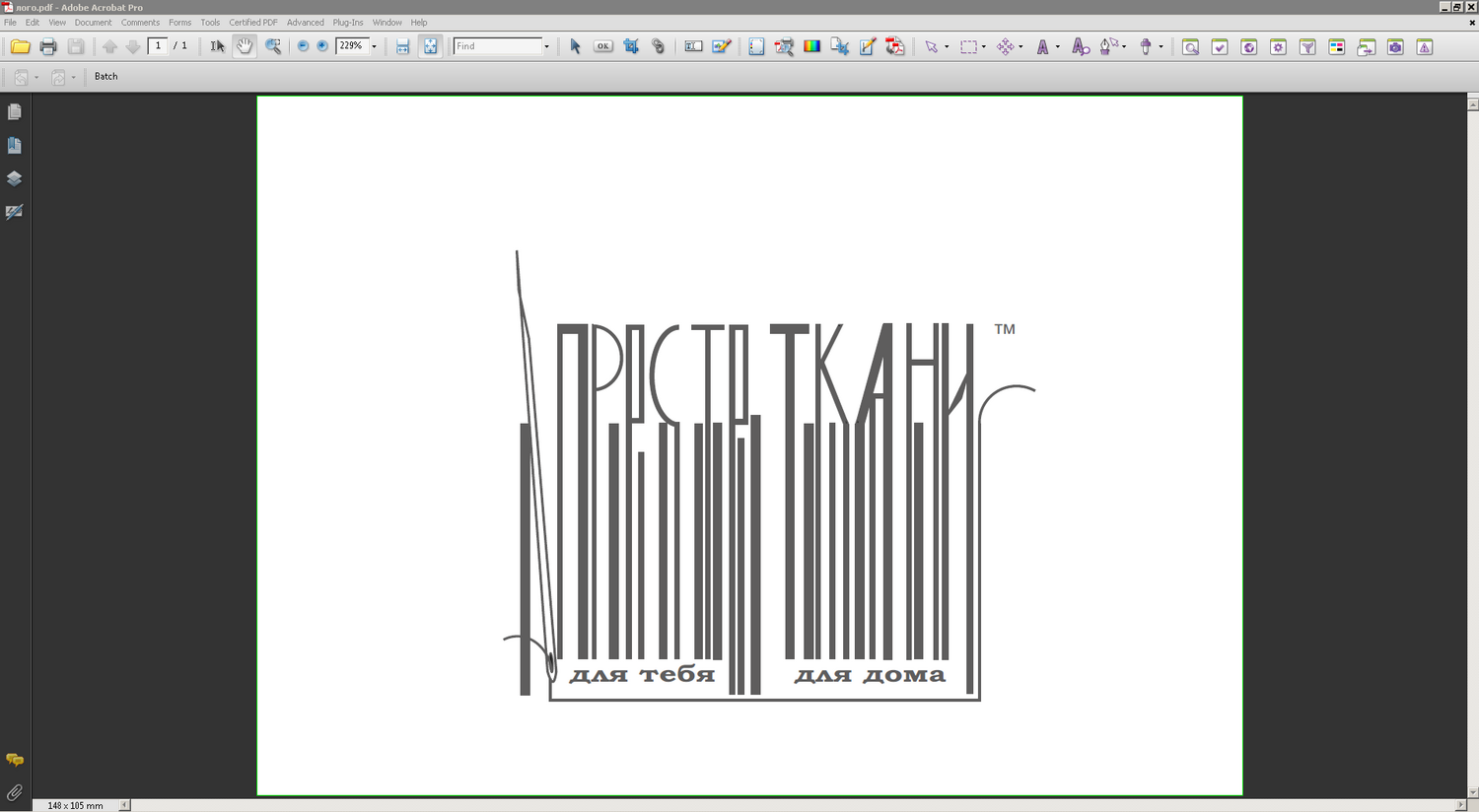
Task: Expand the eyedropper tool dropdown arrow
Action: (x=1161, y=46)
